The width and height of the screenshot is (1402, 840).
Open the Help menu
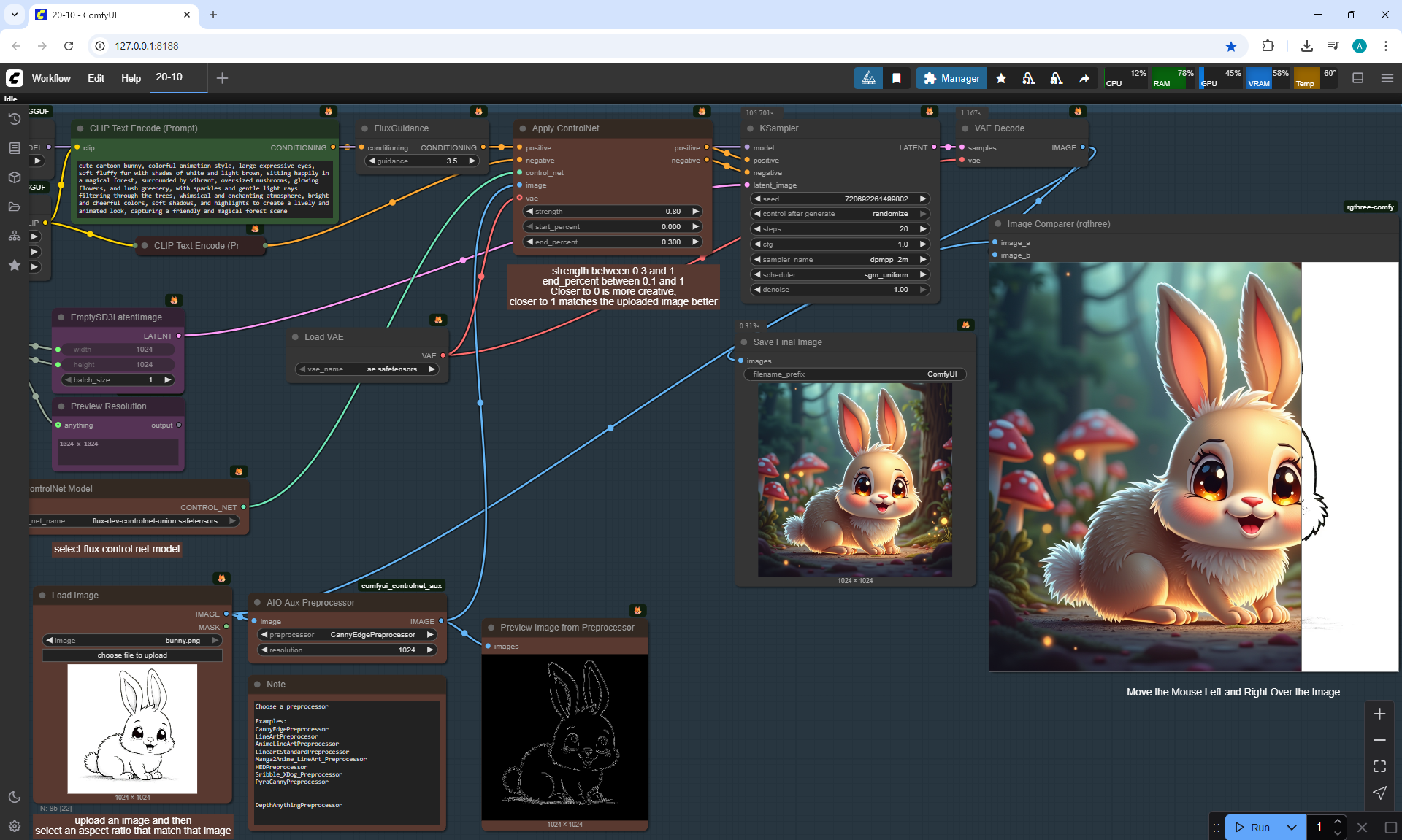pyautogui.click(x=131, y=78)
